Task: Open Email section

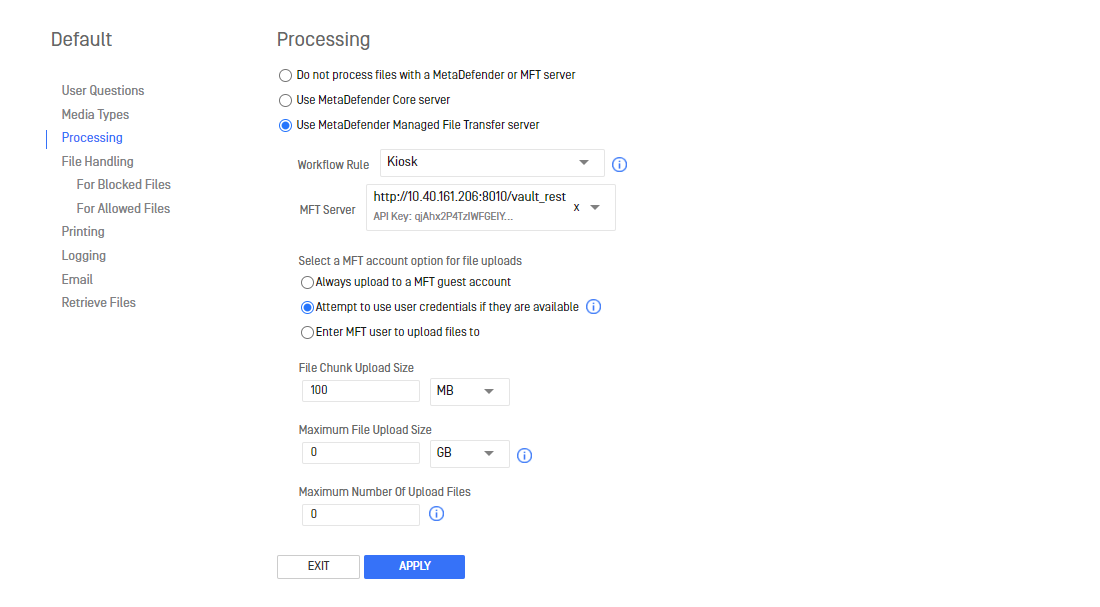Action: tap(76, 279)
